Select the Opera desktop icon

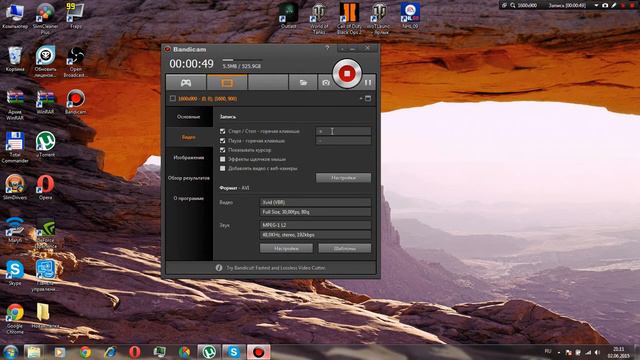tap(45, 187)
